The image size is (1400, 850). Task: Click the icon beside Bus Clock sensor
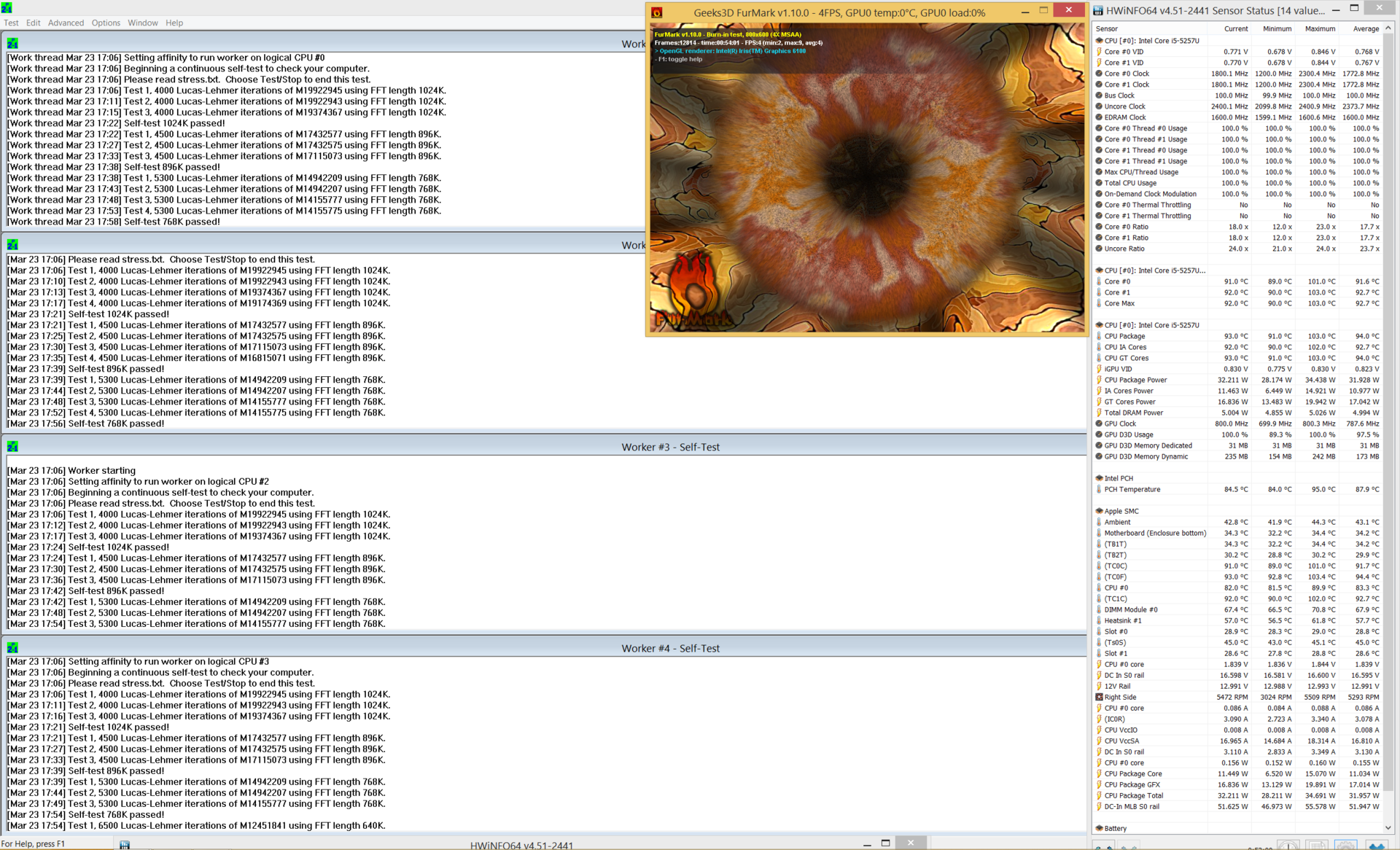[x=1099, y=95]
